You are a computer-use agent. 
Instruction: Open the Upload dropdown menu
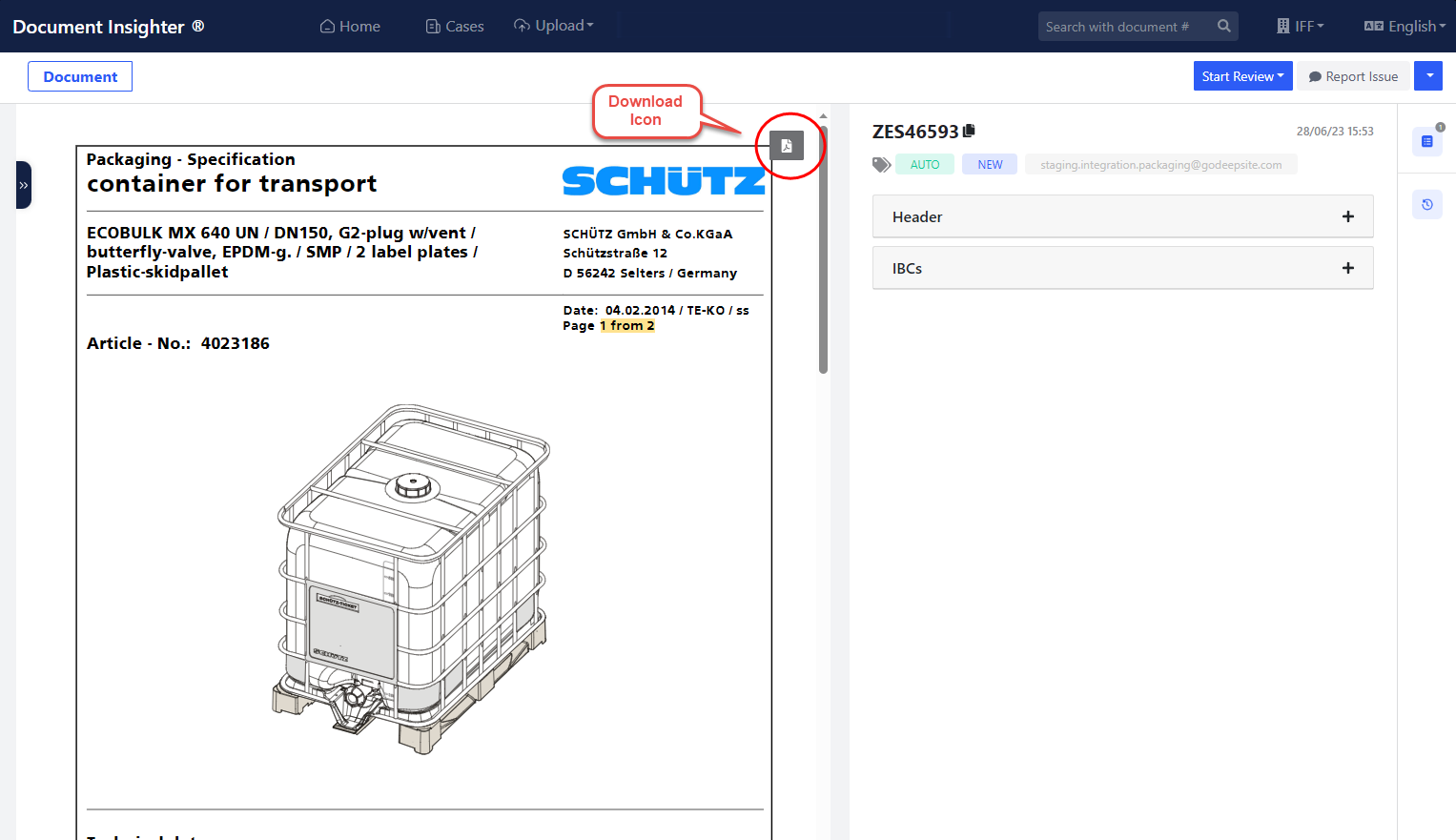tap(553, 26)
